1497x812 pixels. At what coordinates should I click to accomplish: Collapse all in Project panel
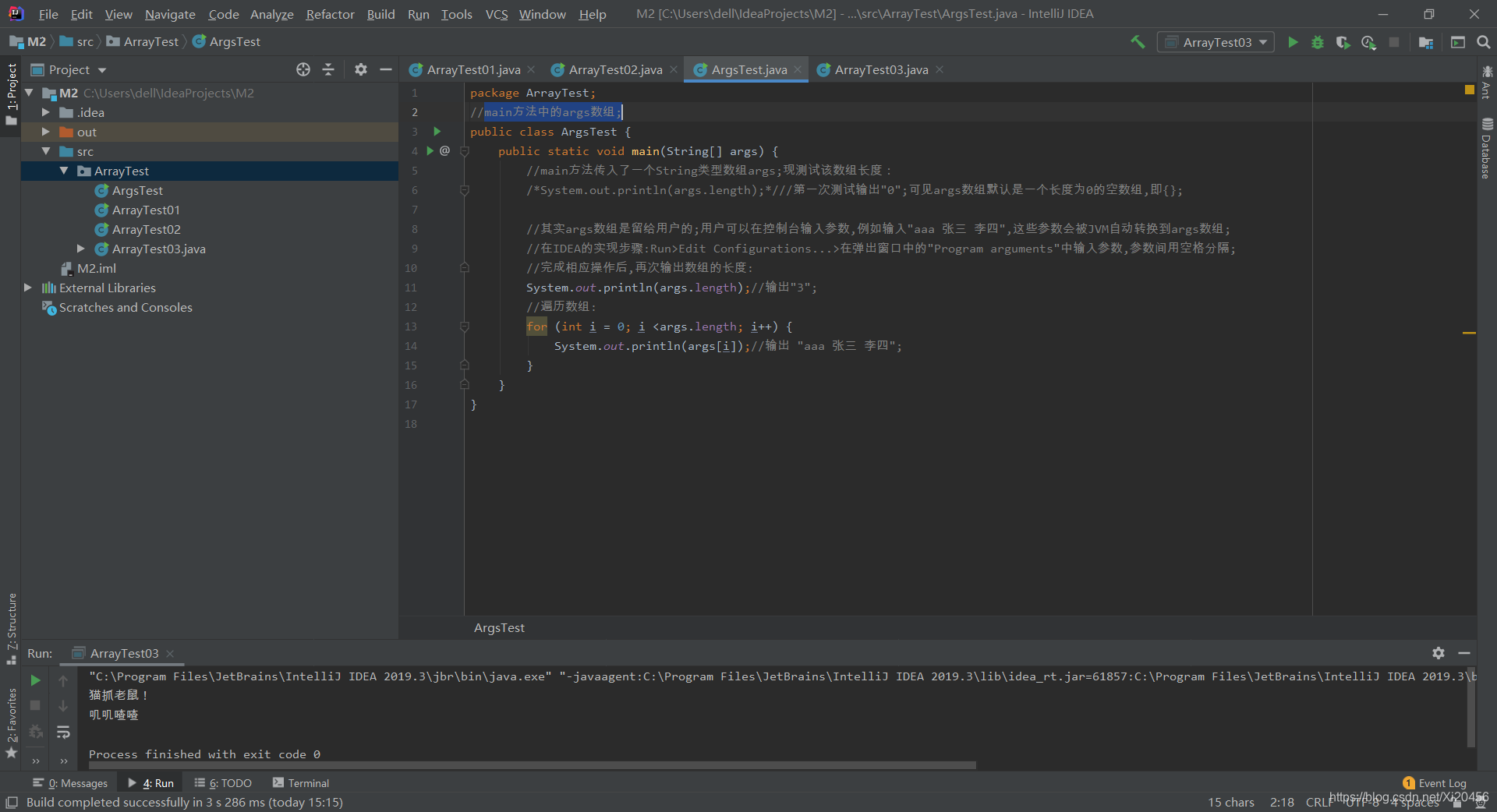(328, 69)
